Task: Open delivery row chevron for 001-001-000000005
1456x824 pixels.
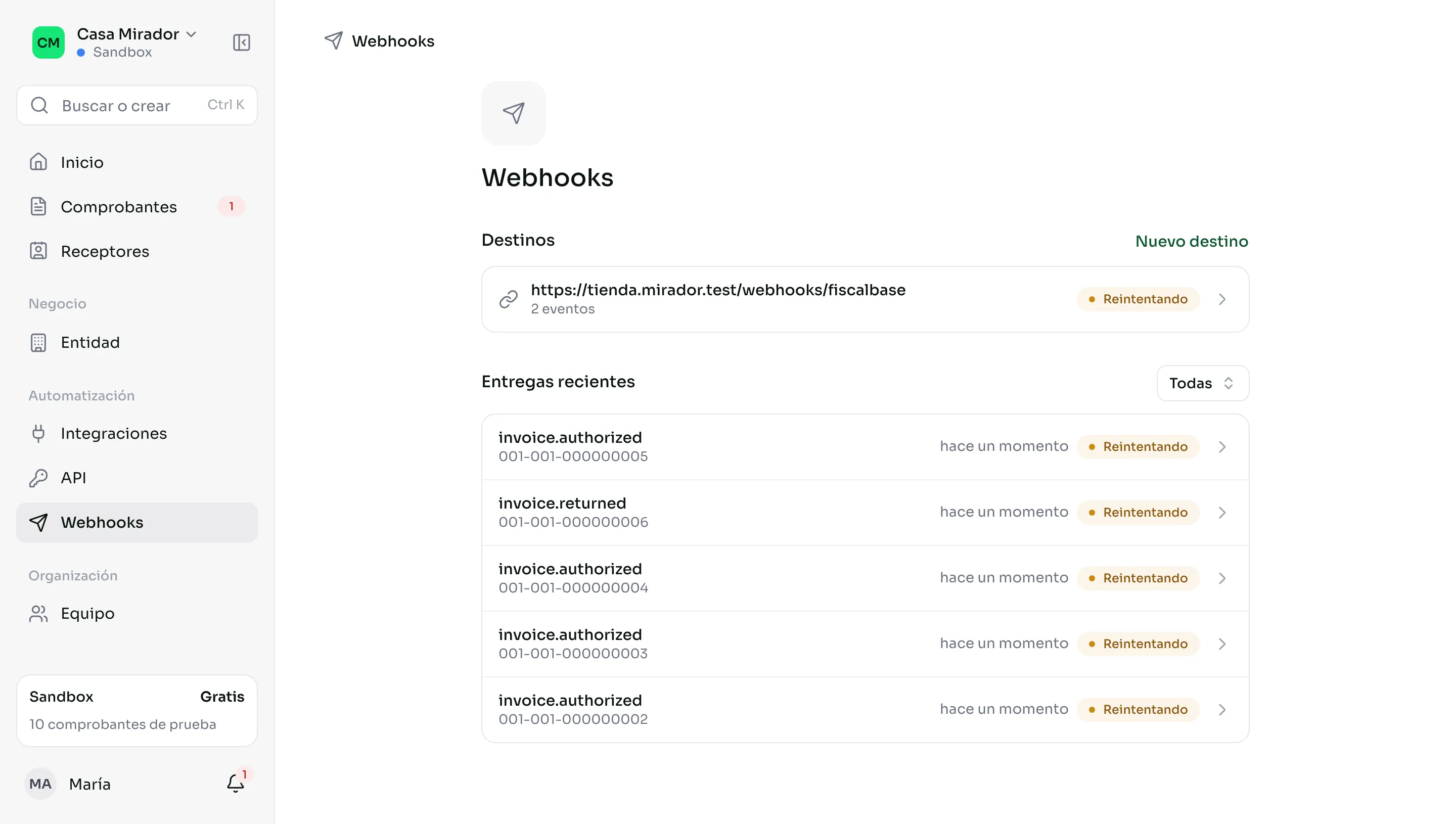Action: pyautogui.click(x=1222, y=447)
